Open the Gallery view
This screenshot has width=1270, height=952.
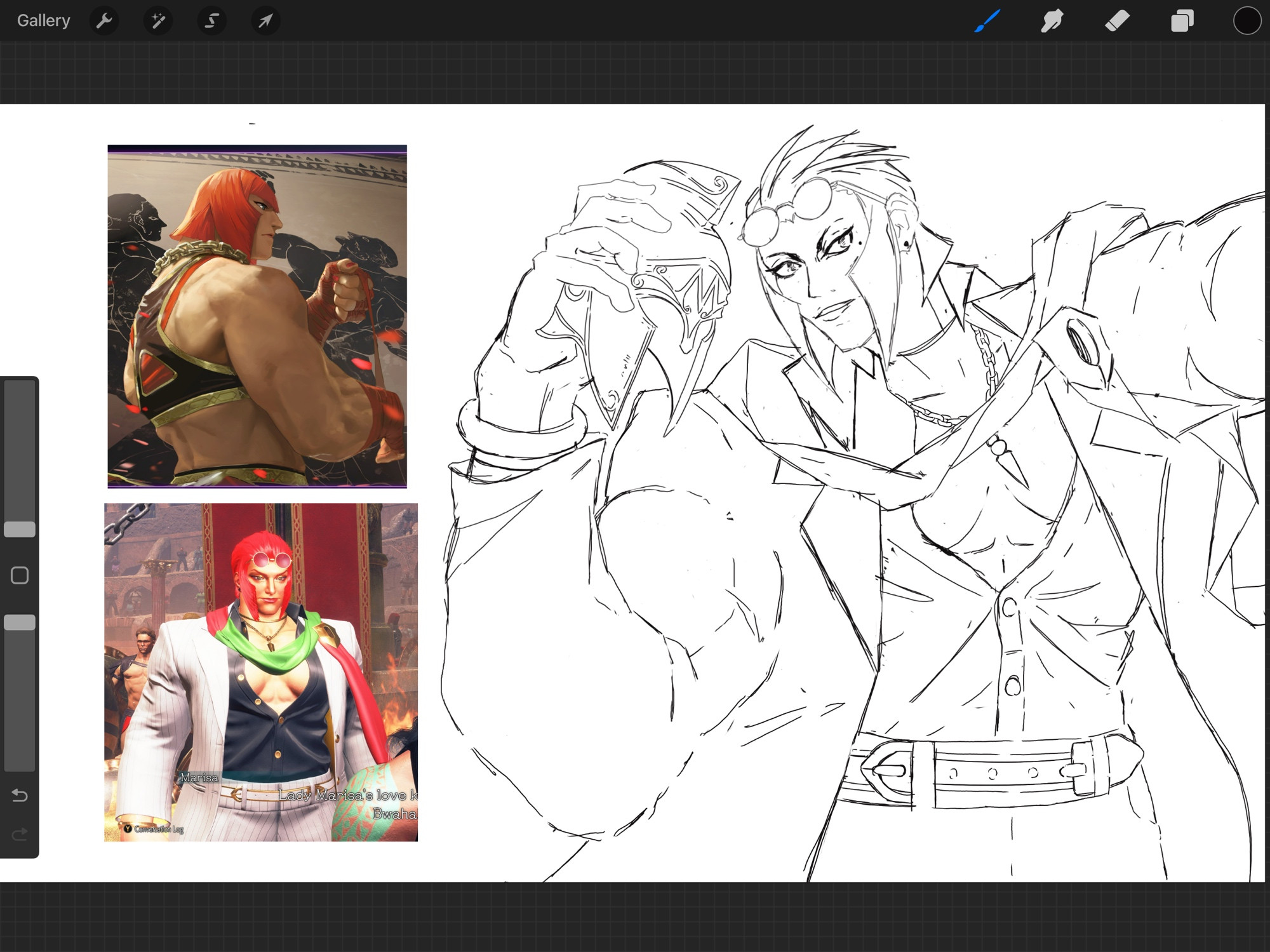click(x=43, y=20)
